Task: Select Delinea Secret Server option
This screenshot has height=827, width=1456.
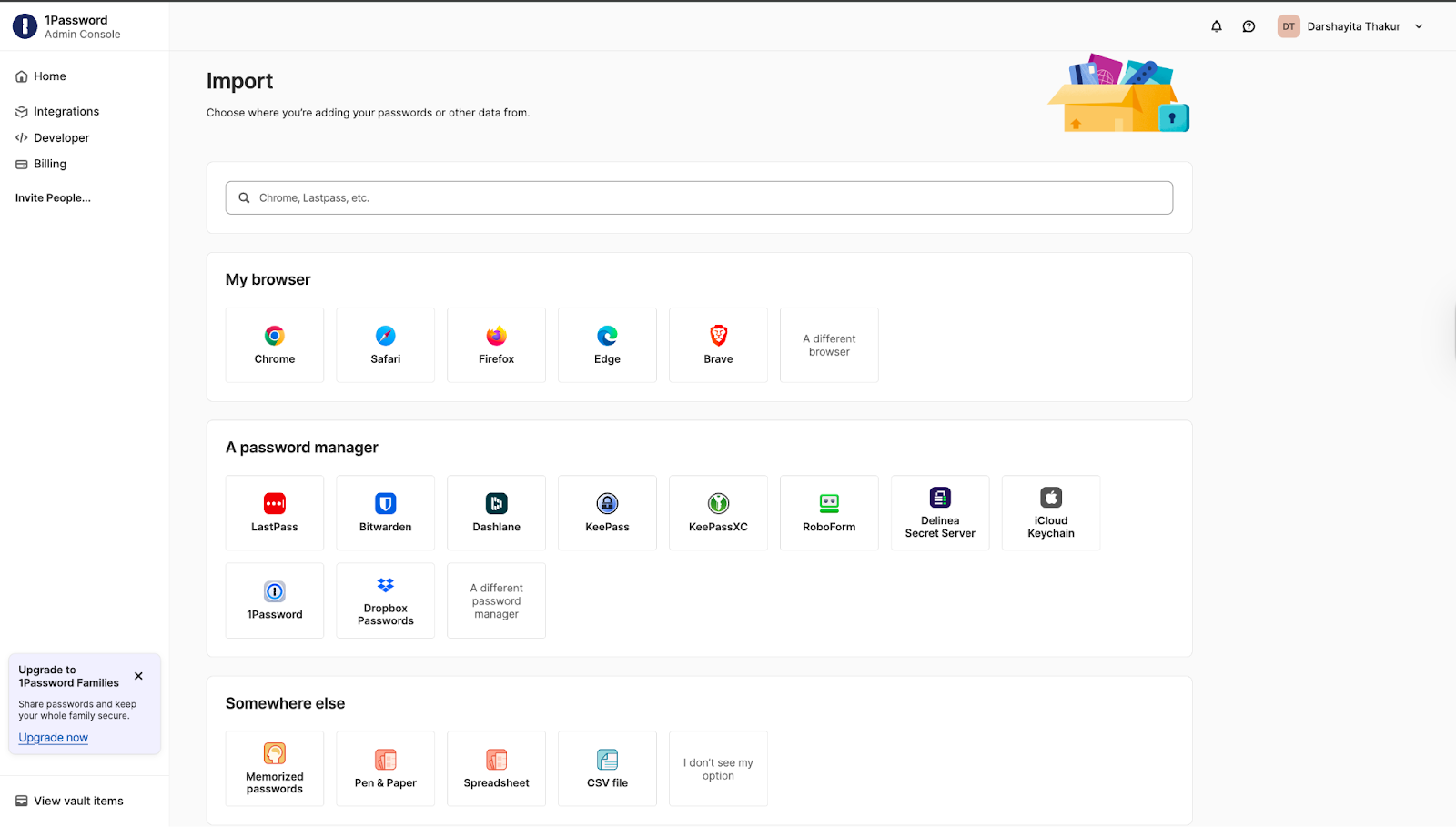Action: tap(940, 513)
